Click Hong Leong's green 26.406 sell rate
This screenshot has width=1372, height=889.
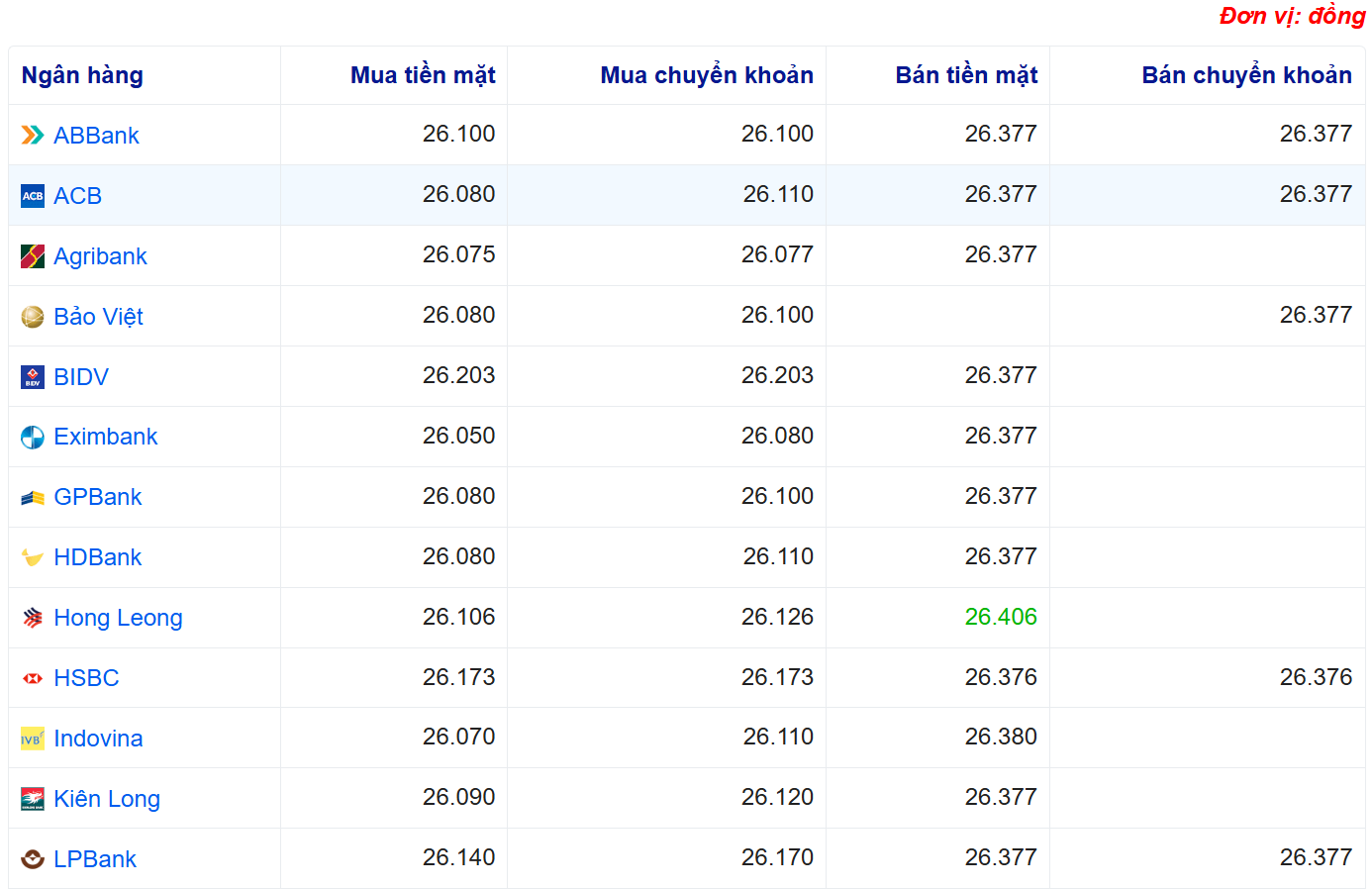click(1001, 617)
